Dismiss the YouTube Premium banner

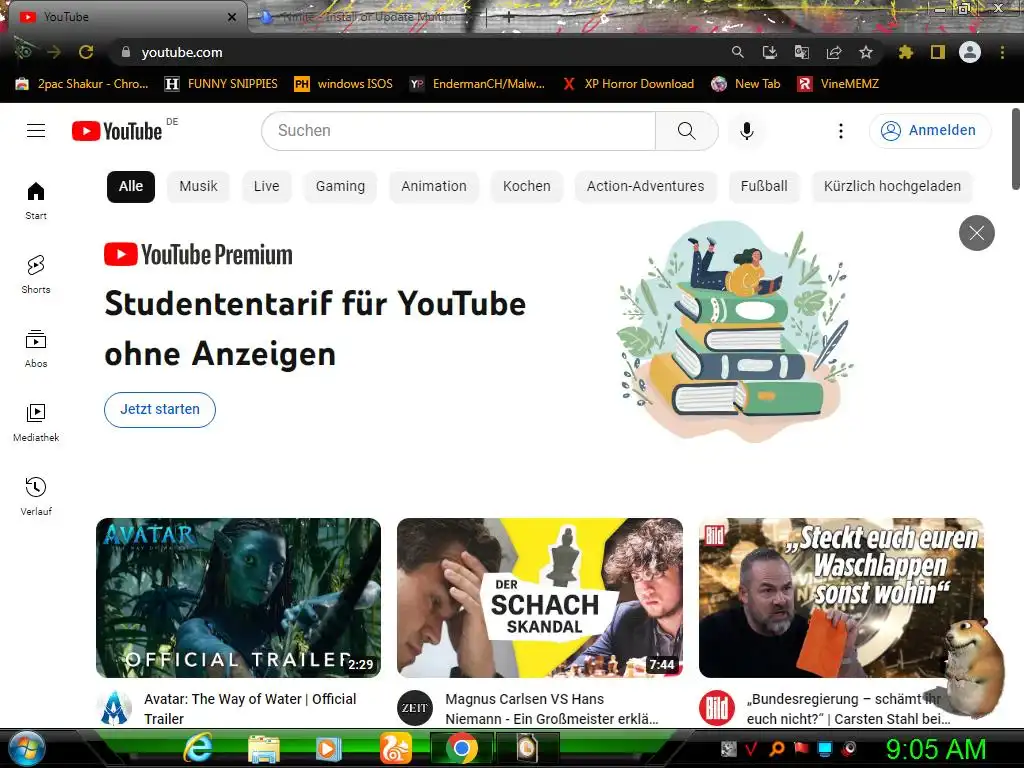pos(976,233)
